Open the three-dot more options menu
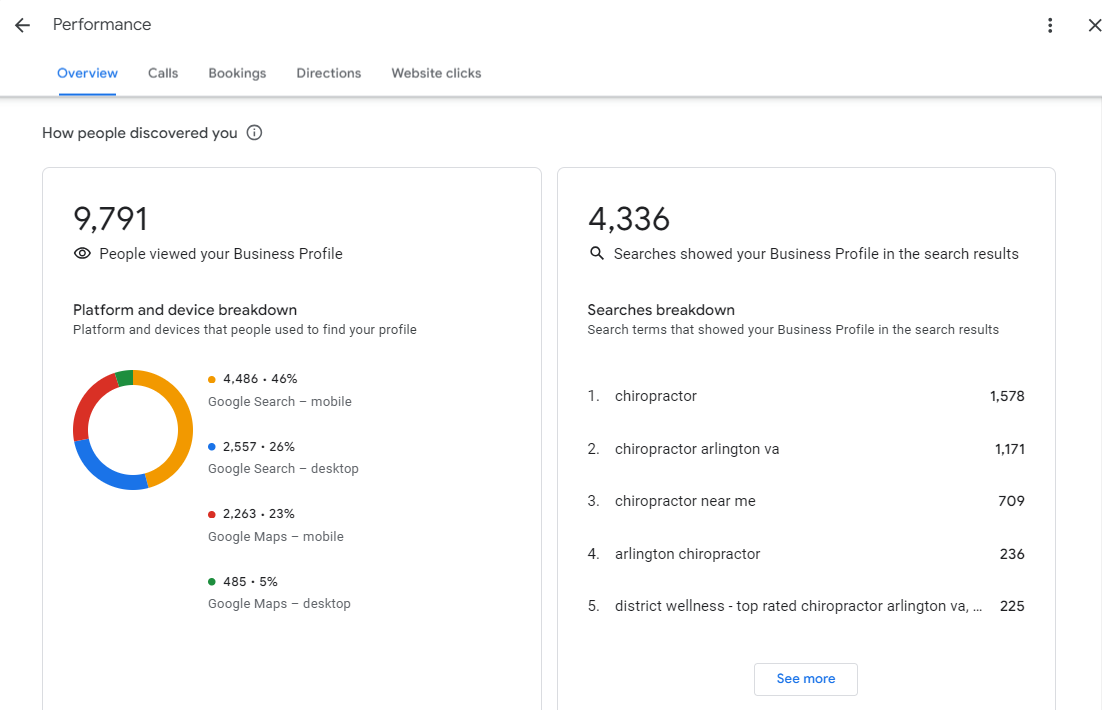 pos(1049,25)
